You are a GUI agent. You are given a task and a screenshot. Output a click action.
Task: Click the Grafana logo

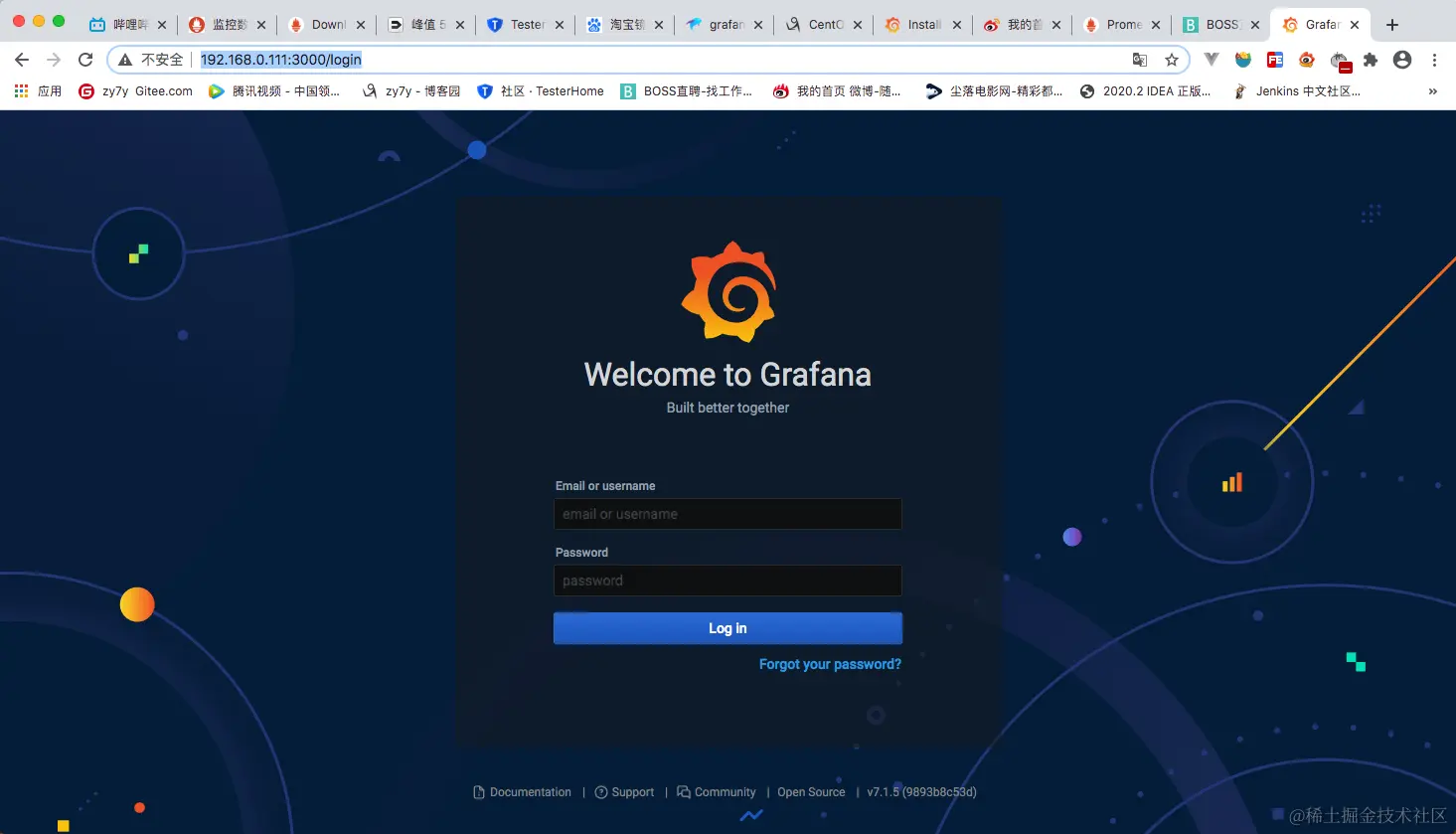(728, 292)
